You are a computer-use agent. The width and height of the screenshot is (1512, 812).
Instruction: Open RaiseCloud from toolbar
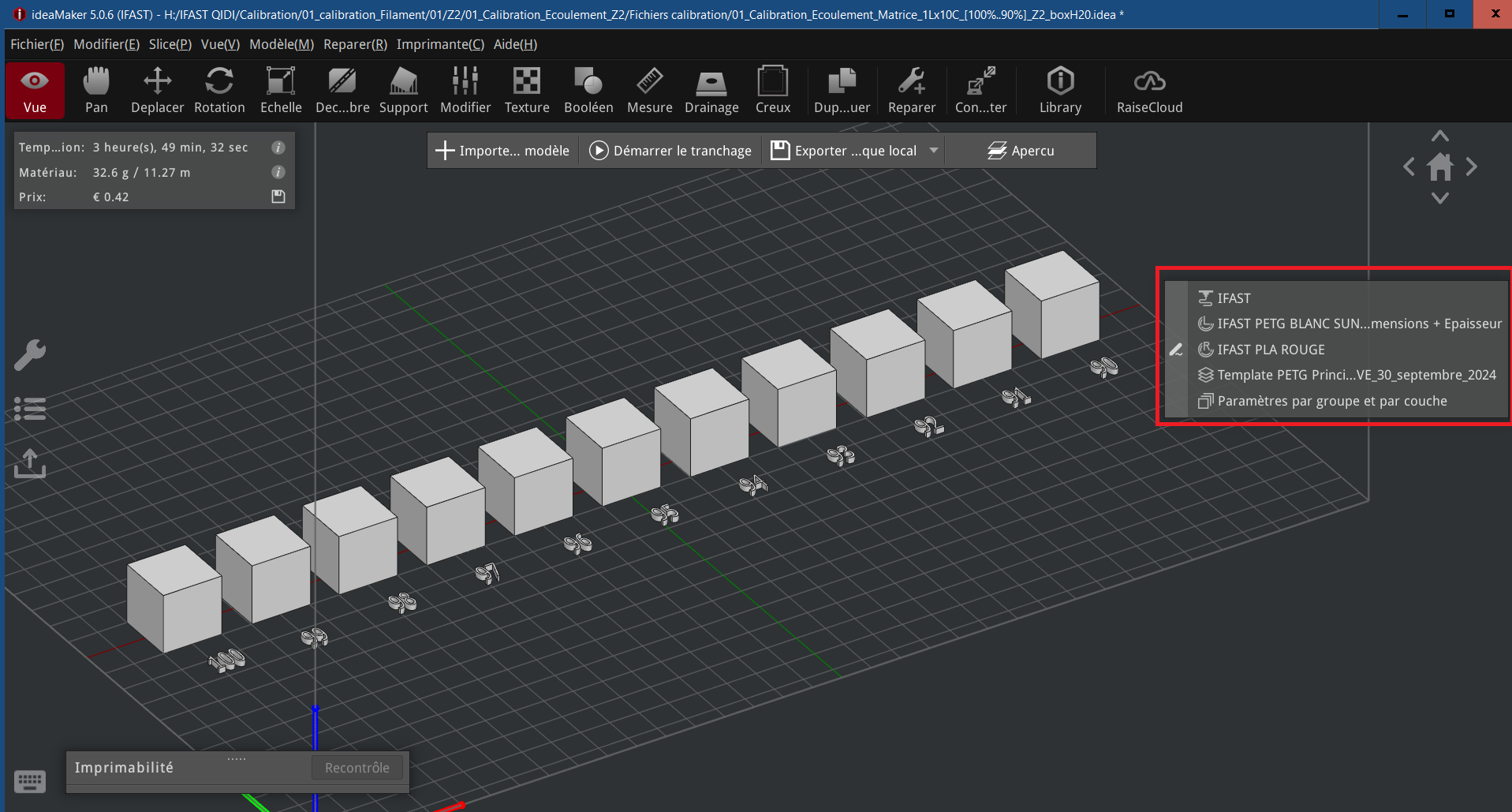click(x=1149, y=91)
